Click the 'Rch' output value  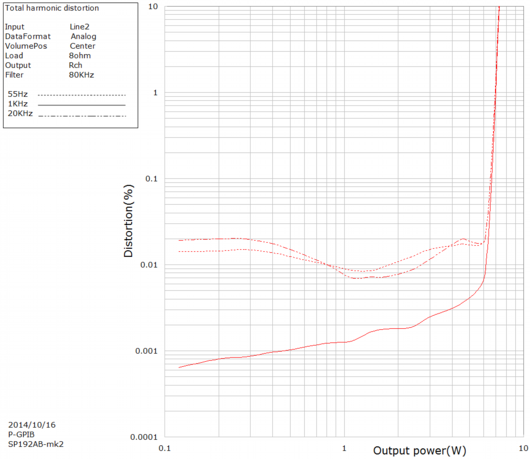75,65
